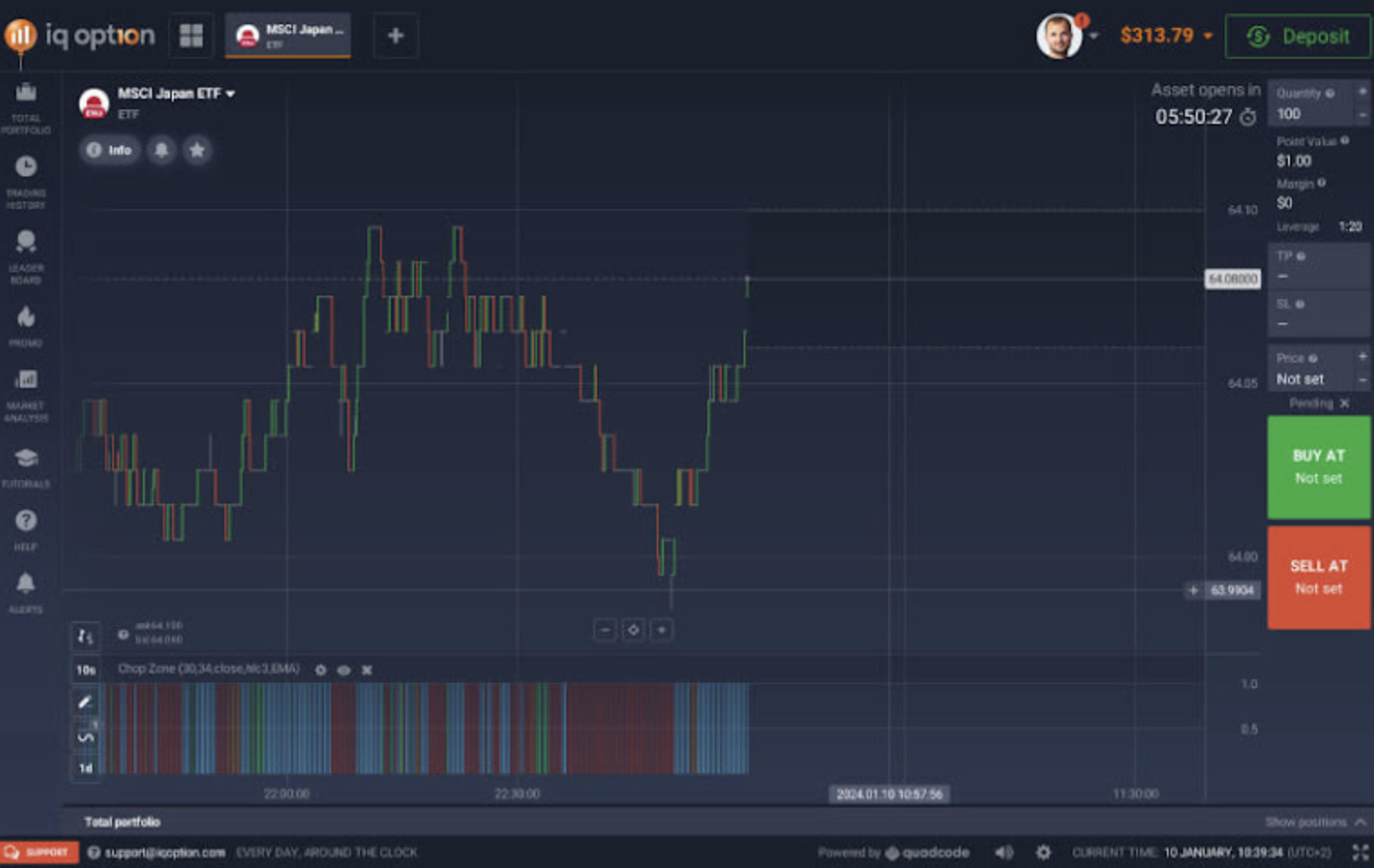Select the drawing tool on the chart
Image resolution: width=1374 pixels, height=868 pixels.
[x=85, y=702]
